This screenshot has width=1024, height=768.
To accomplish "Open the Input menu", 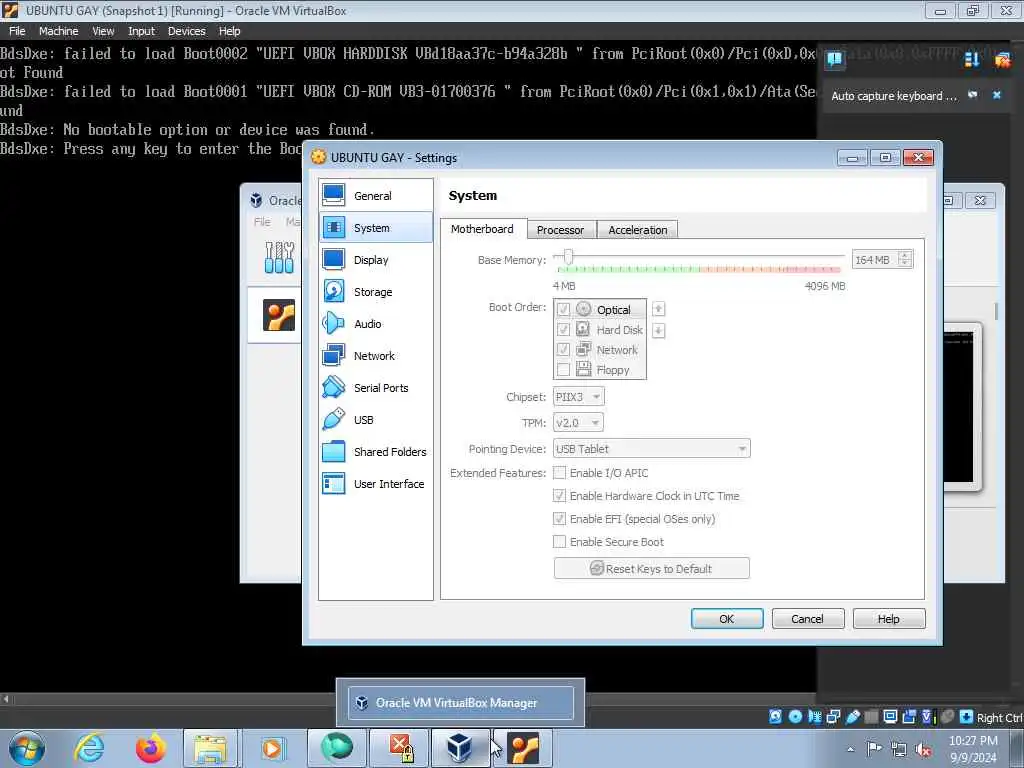I will 141,31.
